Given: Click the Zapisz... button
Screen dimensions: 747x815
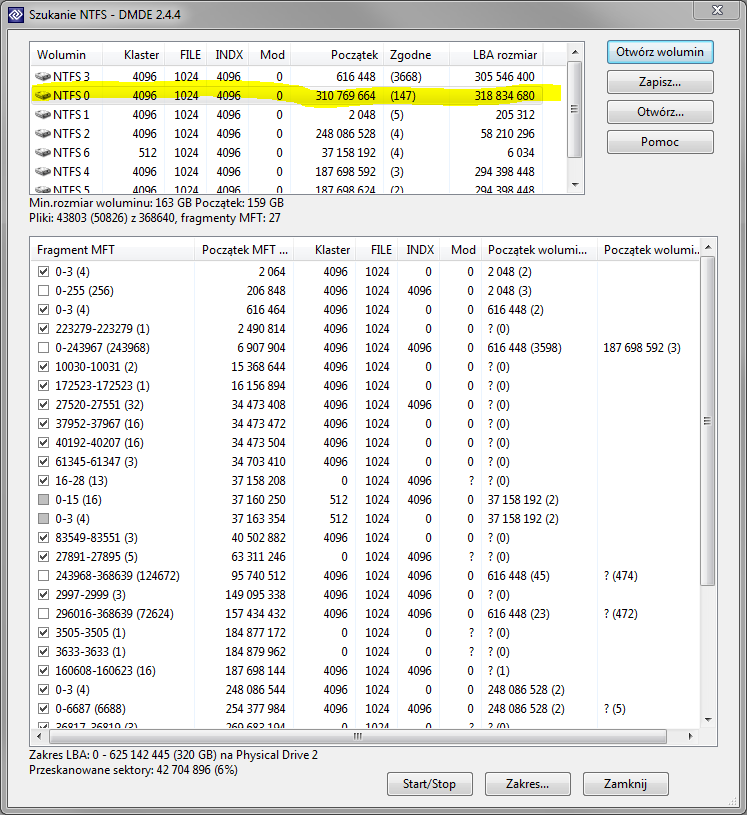Looking at the screenshot, I should (x=660, y=82).
